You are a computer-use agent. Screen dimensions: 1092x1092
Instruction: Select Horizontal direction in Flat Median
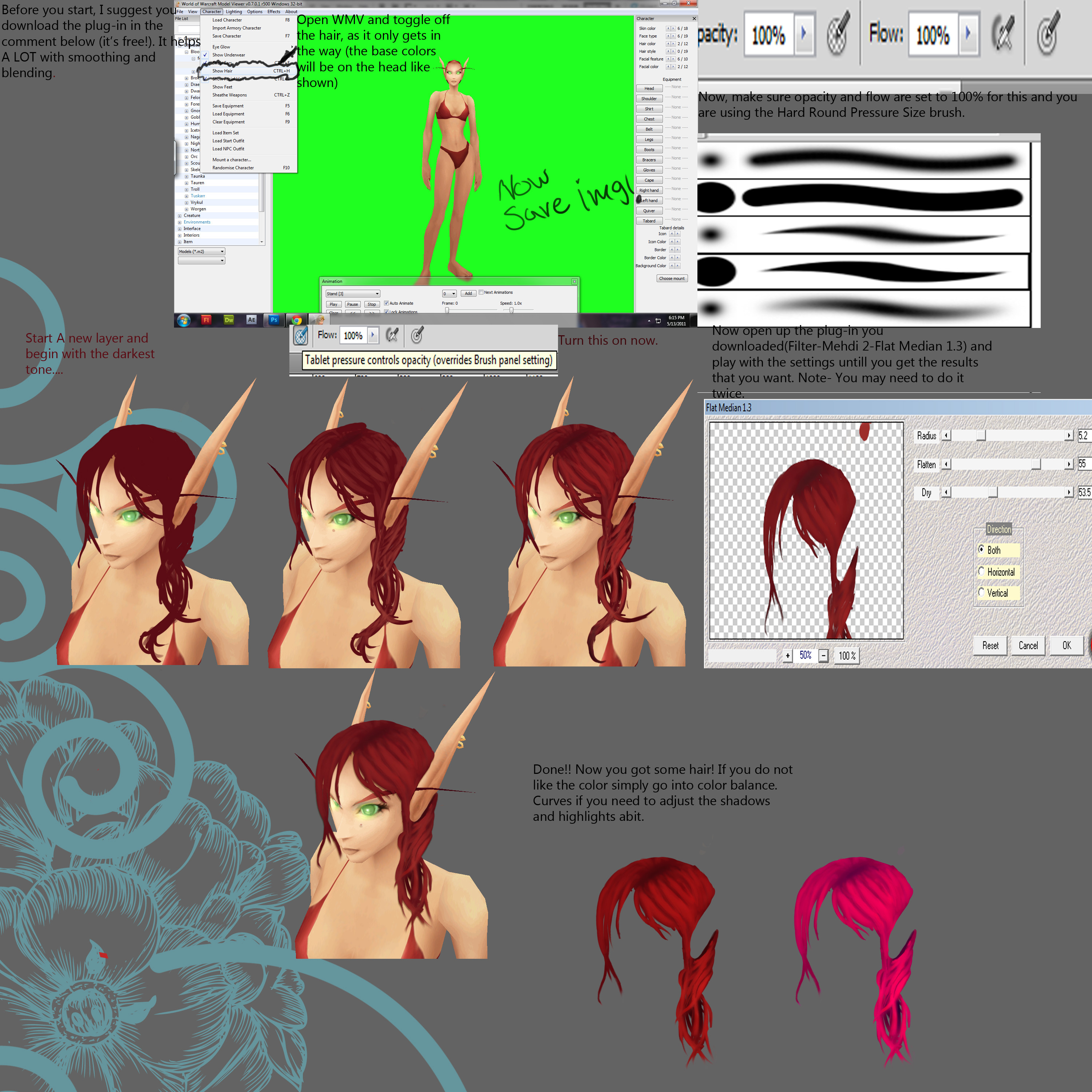tap(981, 571)
